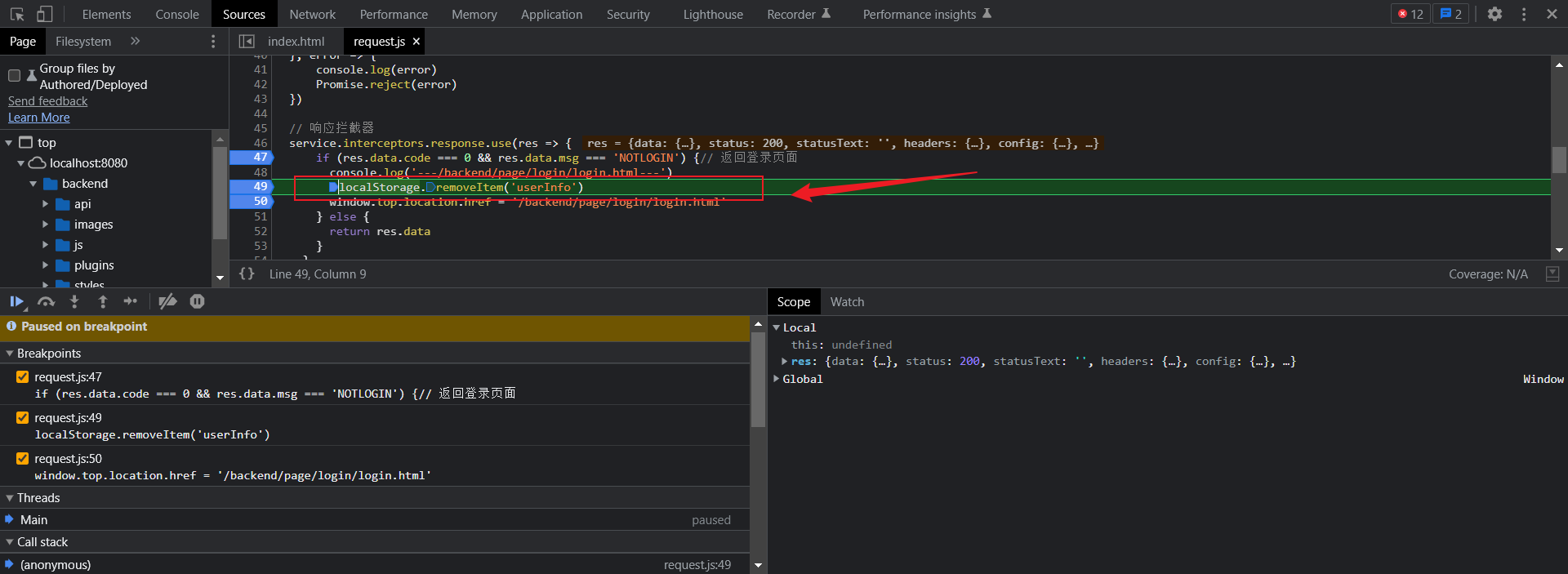Close the request.js editor tab
The height and width of the screenshot is (574, 1568).
pos(416,41)
